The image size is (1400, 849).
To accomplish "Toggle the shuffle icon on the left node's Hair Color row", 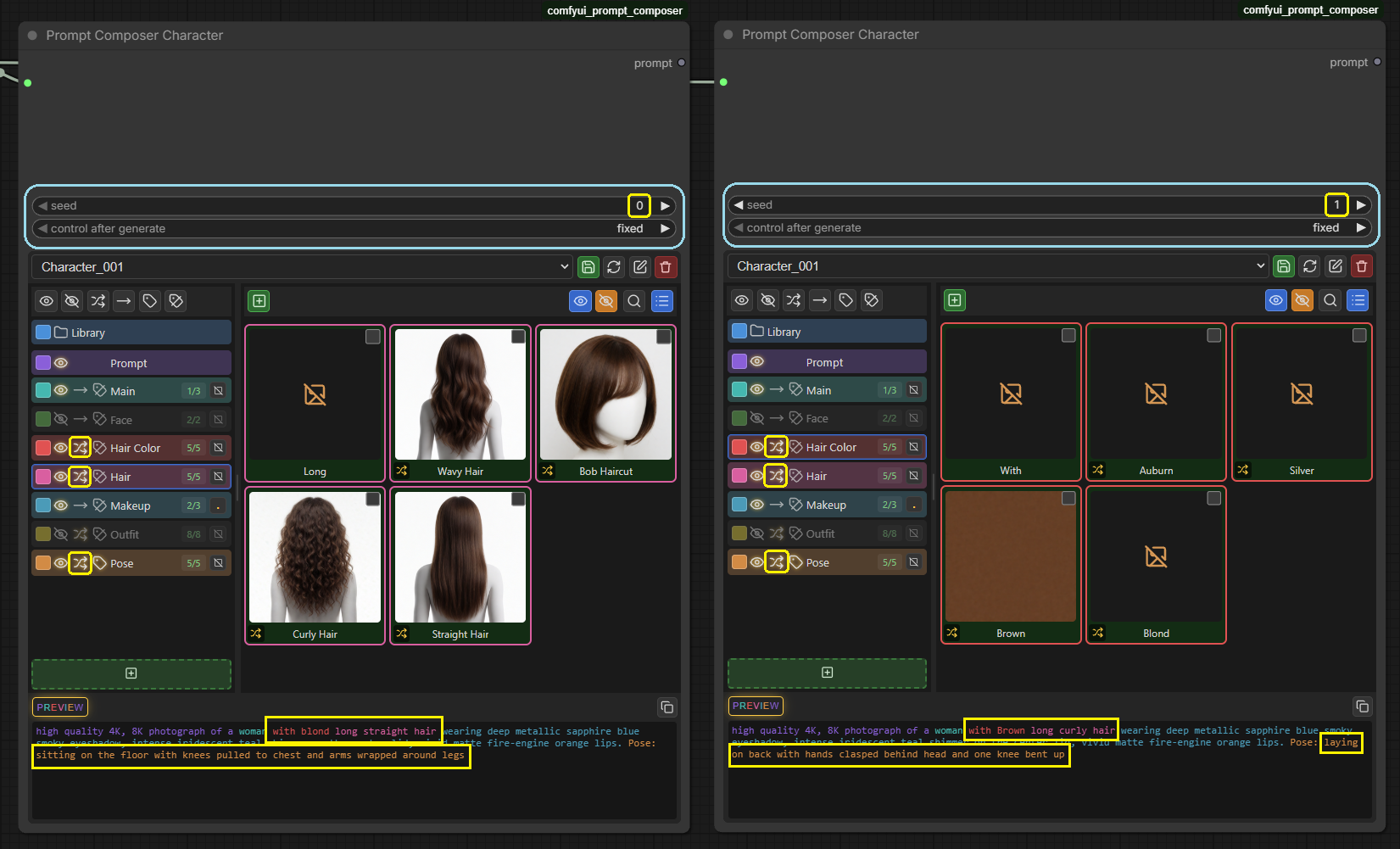I will point(80,448).
